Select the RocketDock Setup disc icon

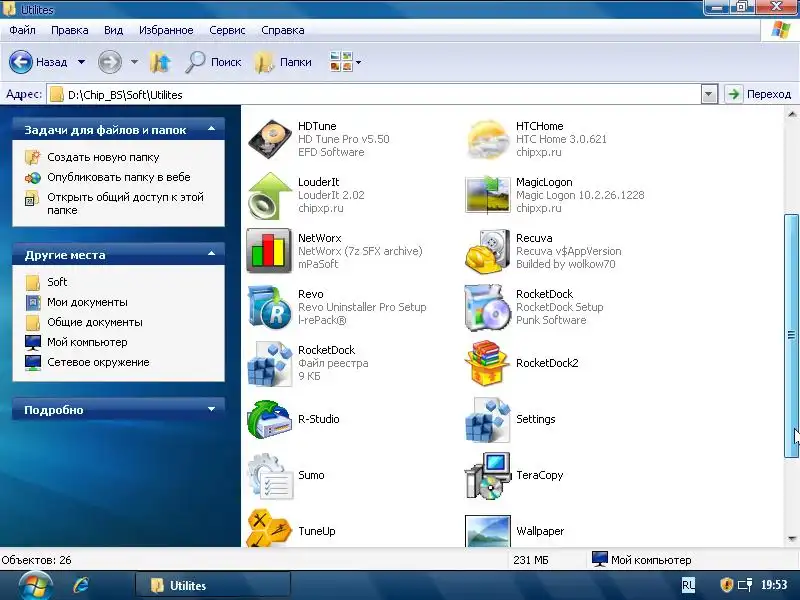coord(487,307)
